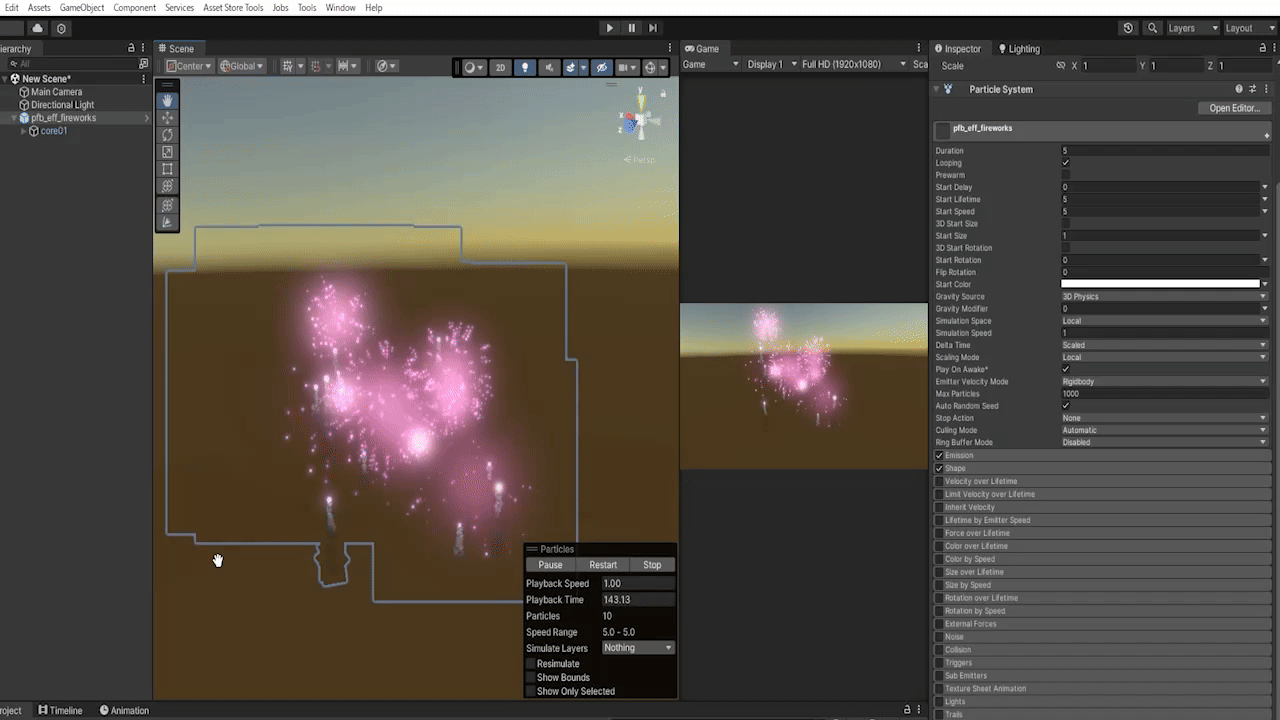Open the GameObject menu

coord(82,8)
